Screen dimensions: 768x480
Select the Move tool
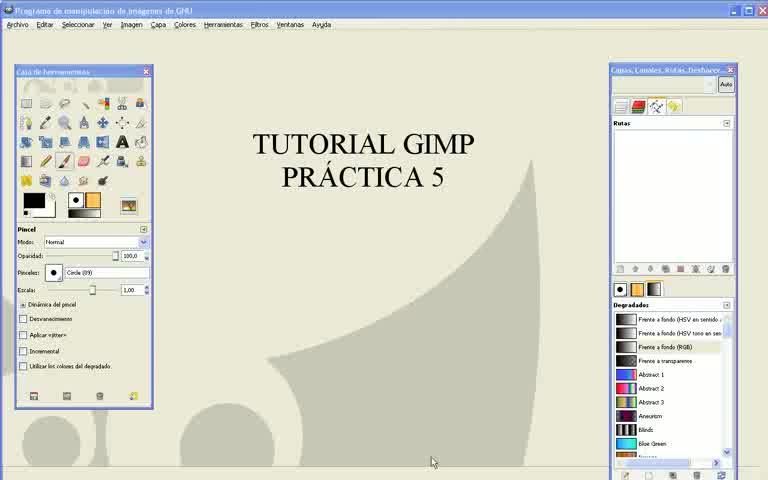click(x=102, y=123)
